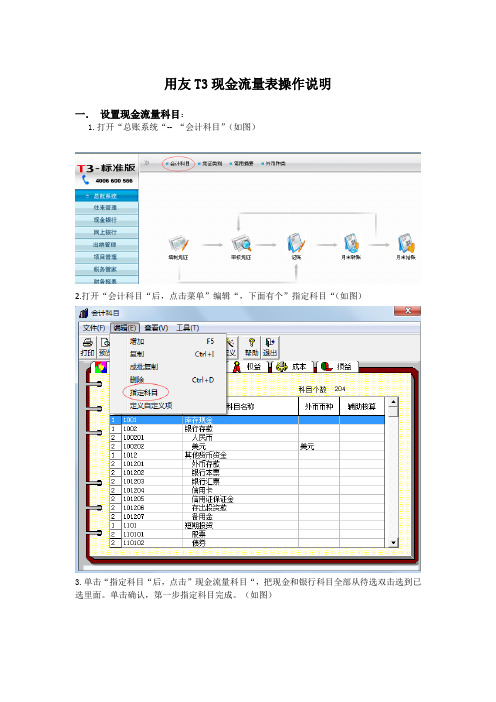This screenshot has width=496, height=702.
Task: Select row 1101 短期投资
Action: (247, 525)
